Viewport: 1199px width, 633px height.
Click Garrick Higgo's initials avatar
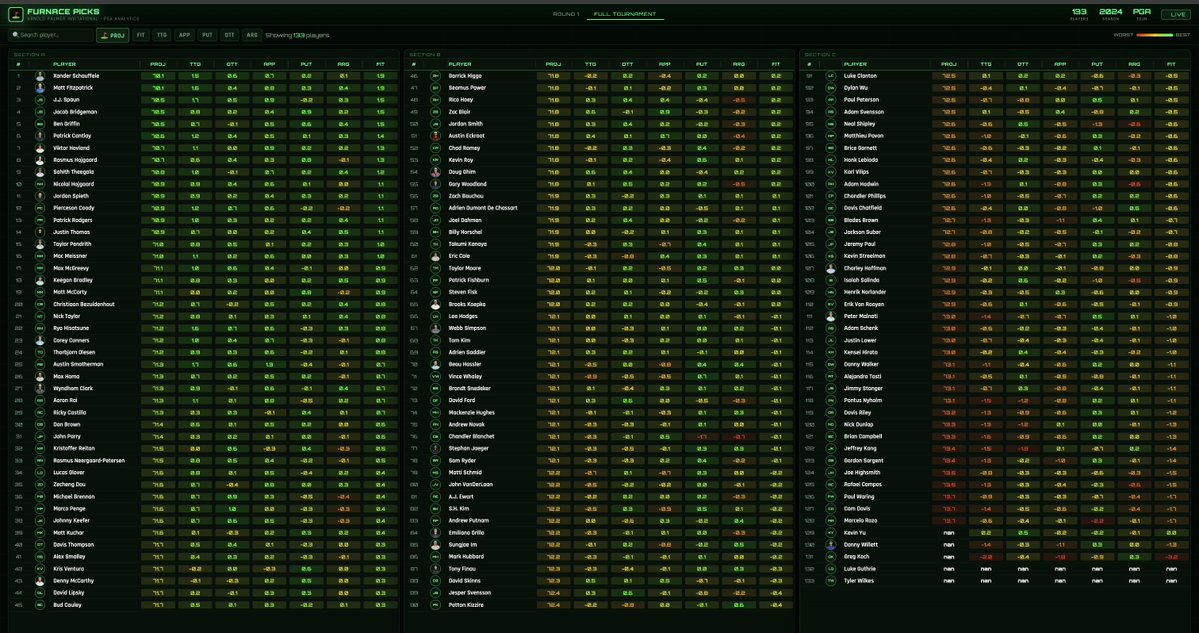[435, 76]
